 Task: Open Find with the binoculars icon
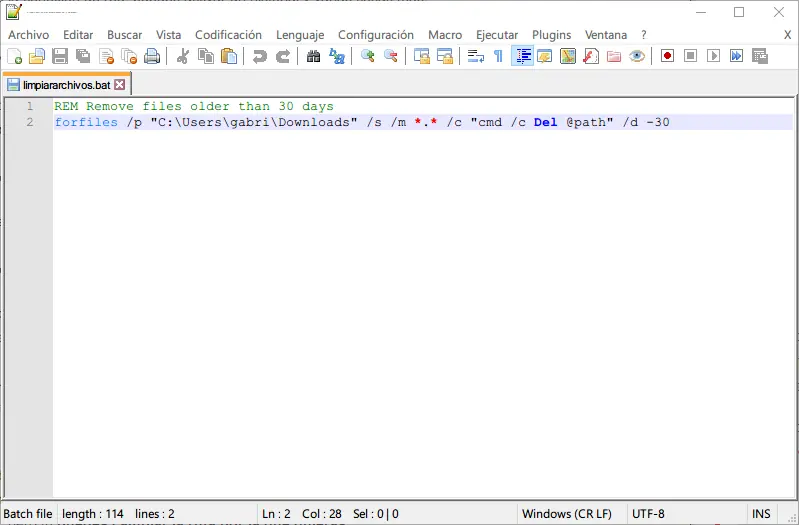point(313,56)
